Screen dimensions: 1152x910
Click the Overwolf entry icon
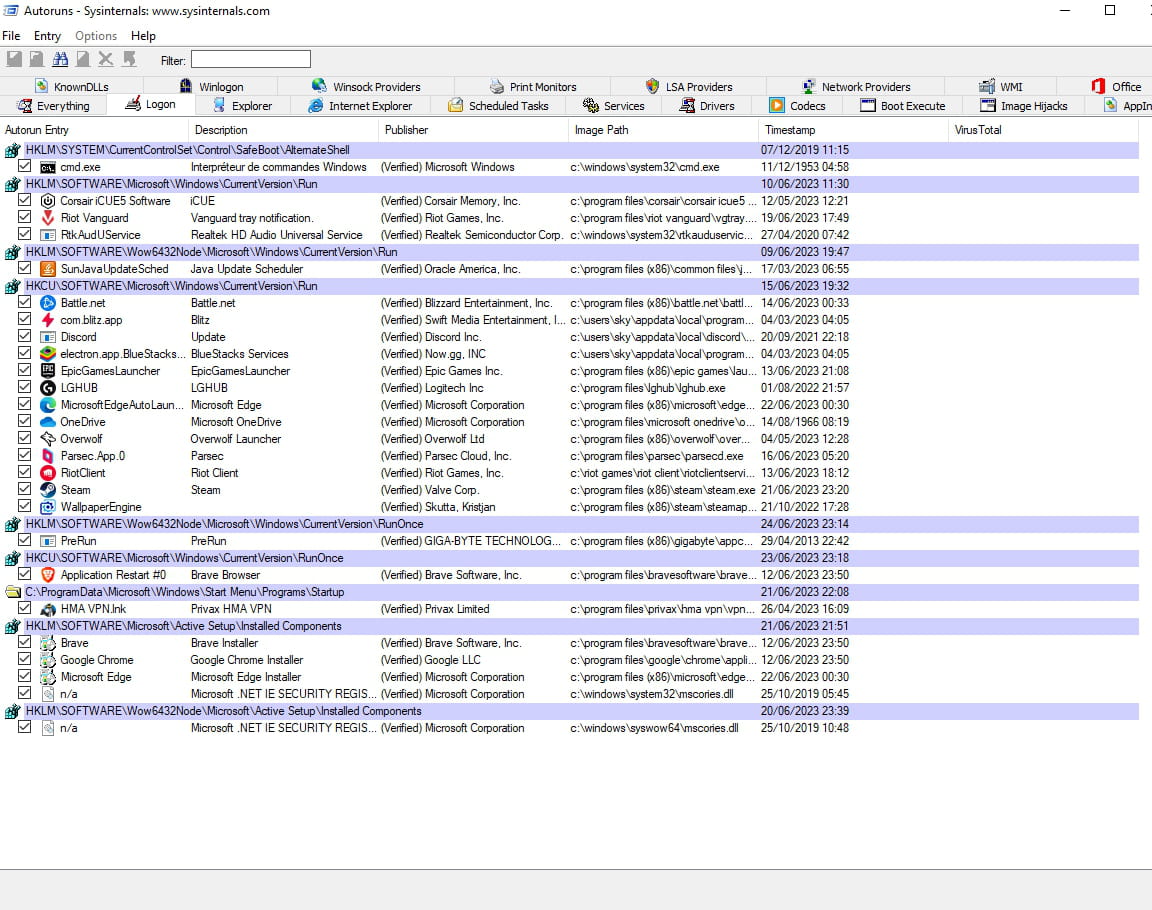pos(48,439)
